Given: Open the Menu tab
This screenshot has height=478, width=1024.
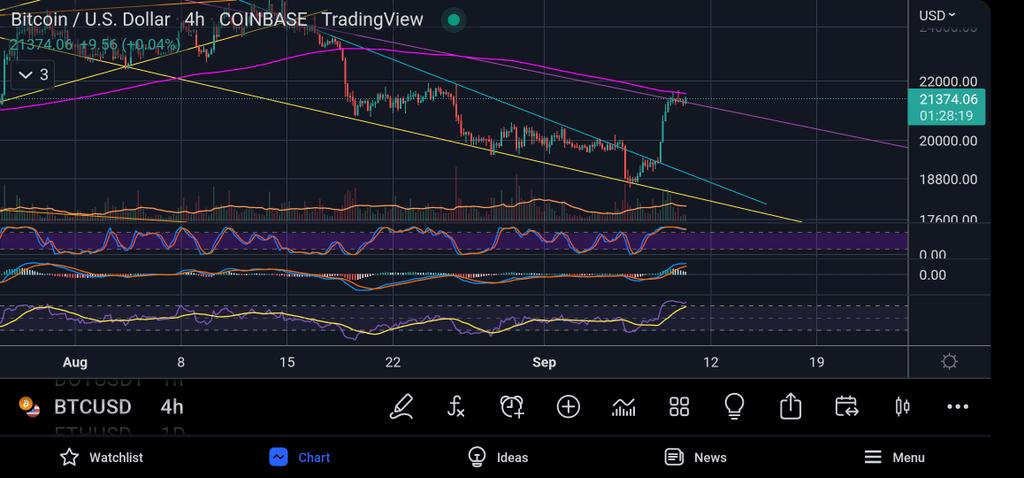Looking at the screenshot, I should click(894, 457).
